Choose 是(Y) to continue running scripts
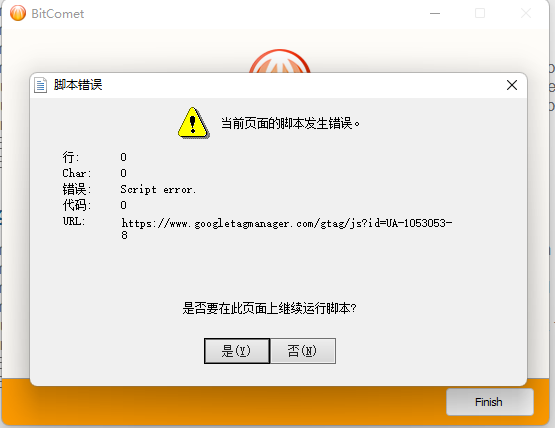 [x=237, y=351]
